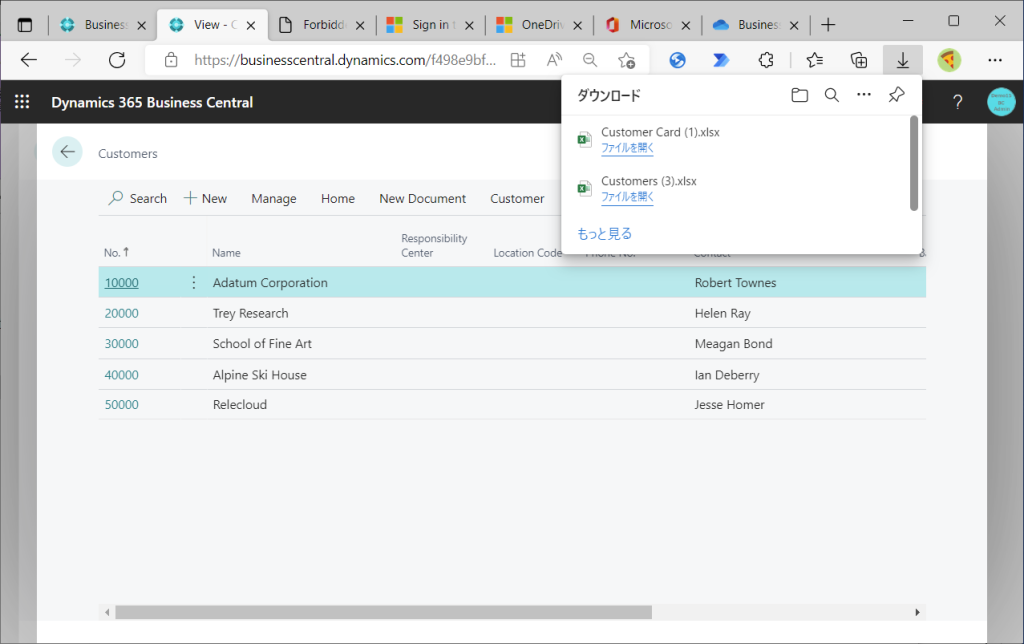Open the Dynamics 365 app launcher grid
1024x644 pixels.
click(22, 102)
